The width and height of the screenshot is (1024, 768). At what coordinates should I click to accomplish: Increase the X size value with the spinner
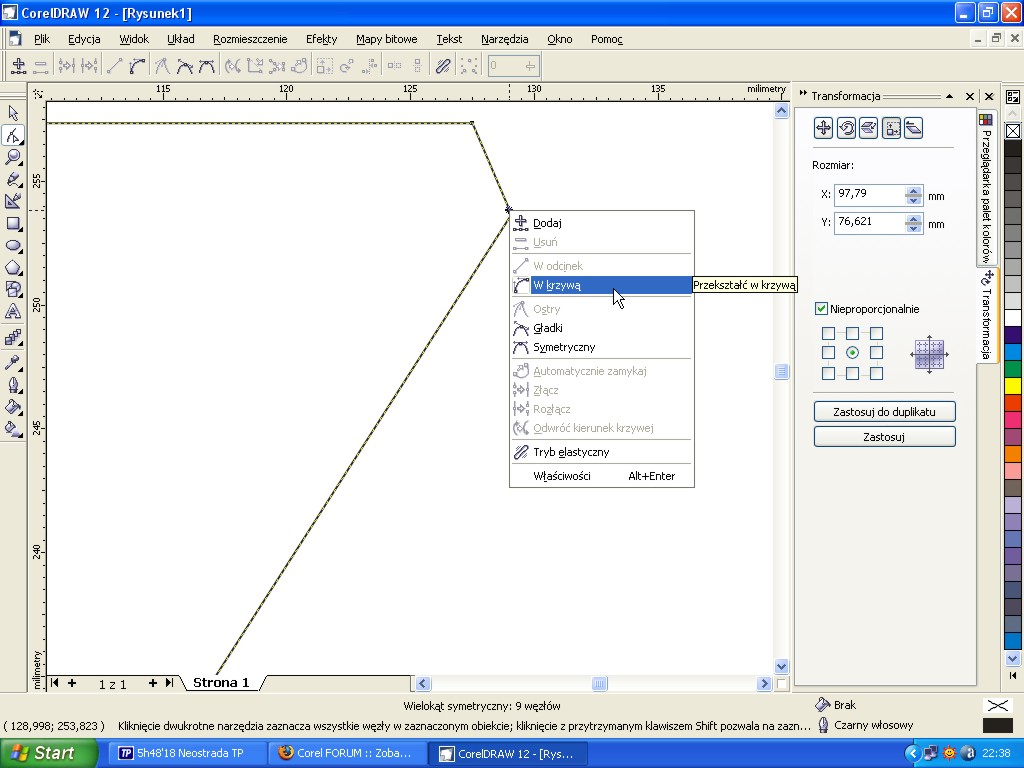[913, 190]
